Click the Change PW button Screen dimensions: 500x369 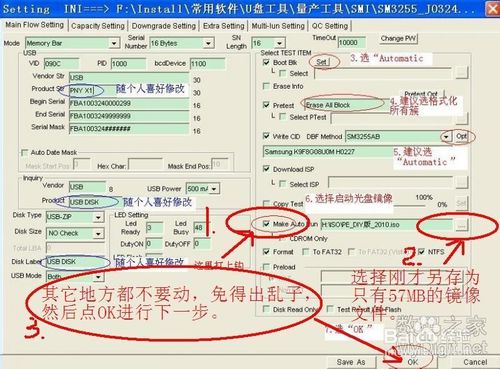click(x=398, y=39)
